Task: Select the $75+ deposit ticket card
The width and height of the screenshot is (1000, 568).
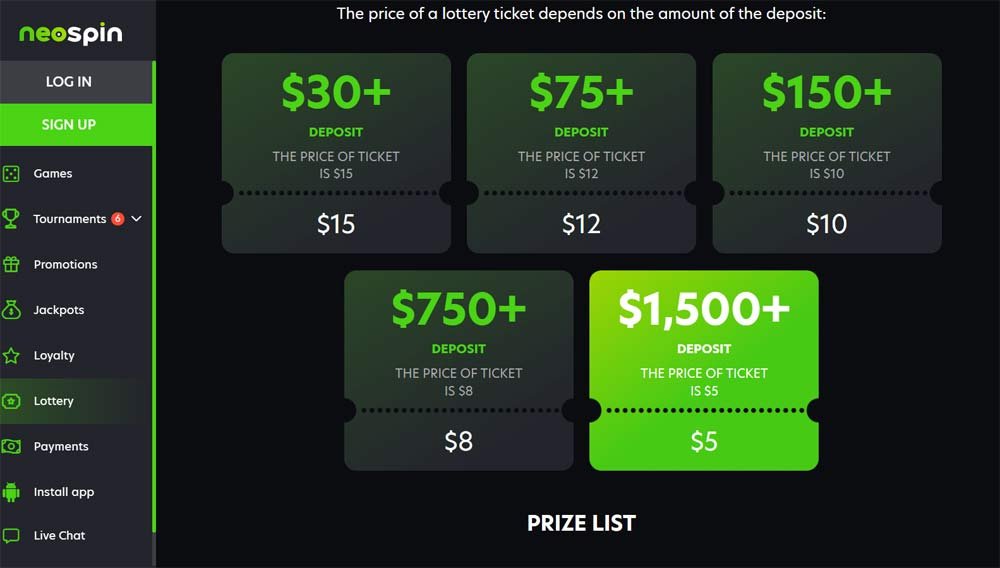Action: pos(581,153)
